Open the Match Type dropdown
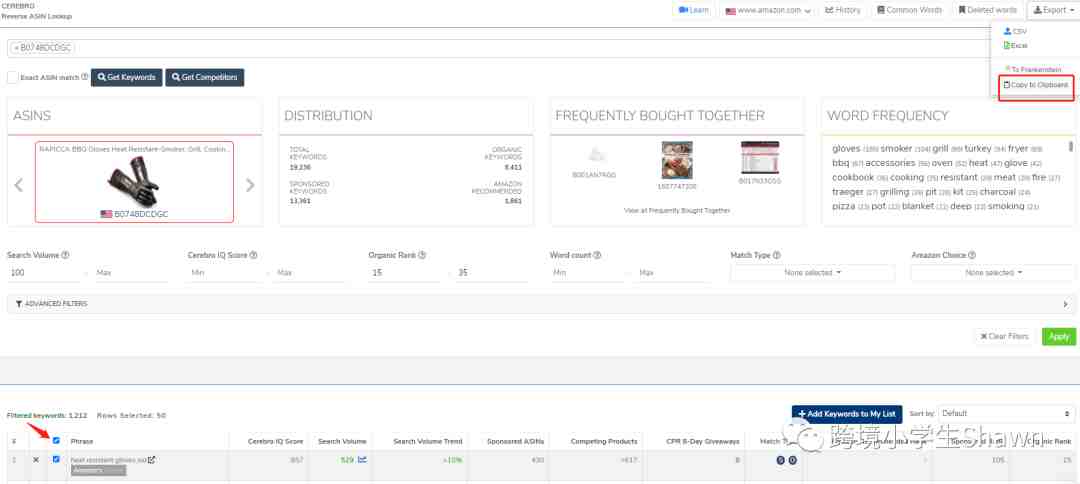Viewport: 1080px width, 484px height. [813, 273]
